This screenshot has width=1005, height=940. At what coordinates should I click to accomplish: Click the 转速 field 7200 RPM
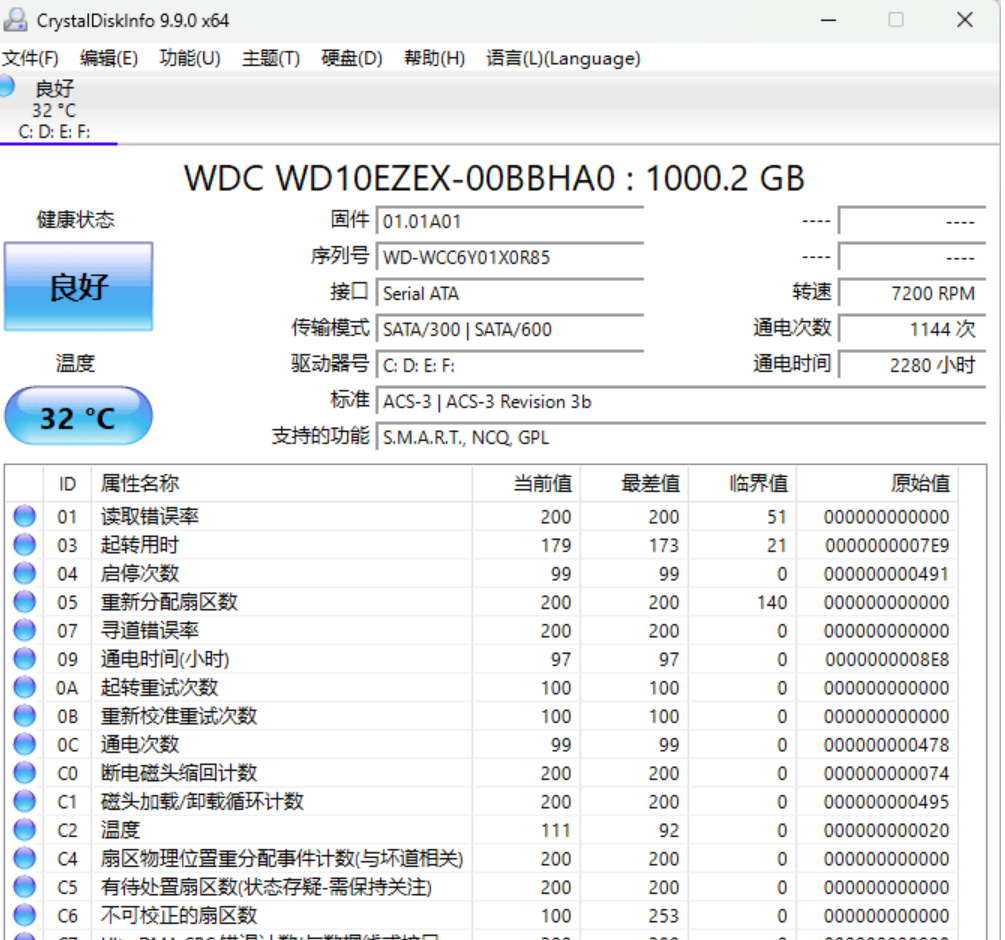point(912,293)
